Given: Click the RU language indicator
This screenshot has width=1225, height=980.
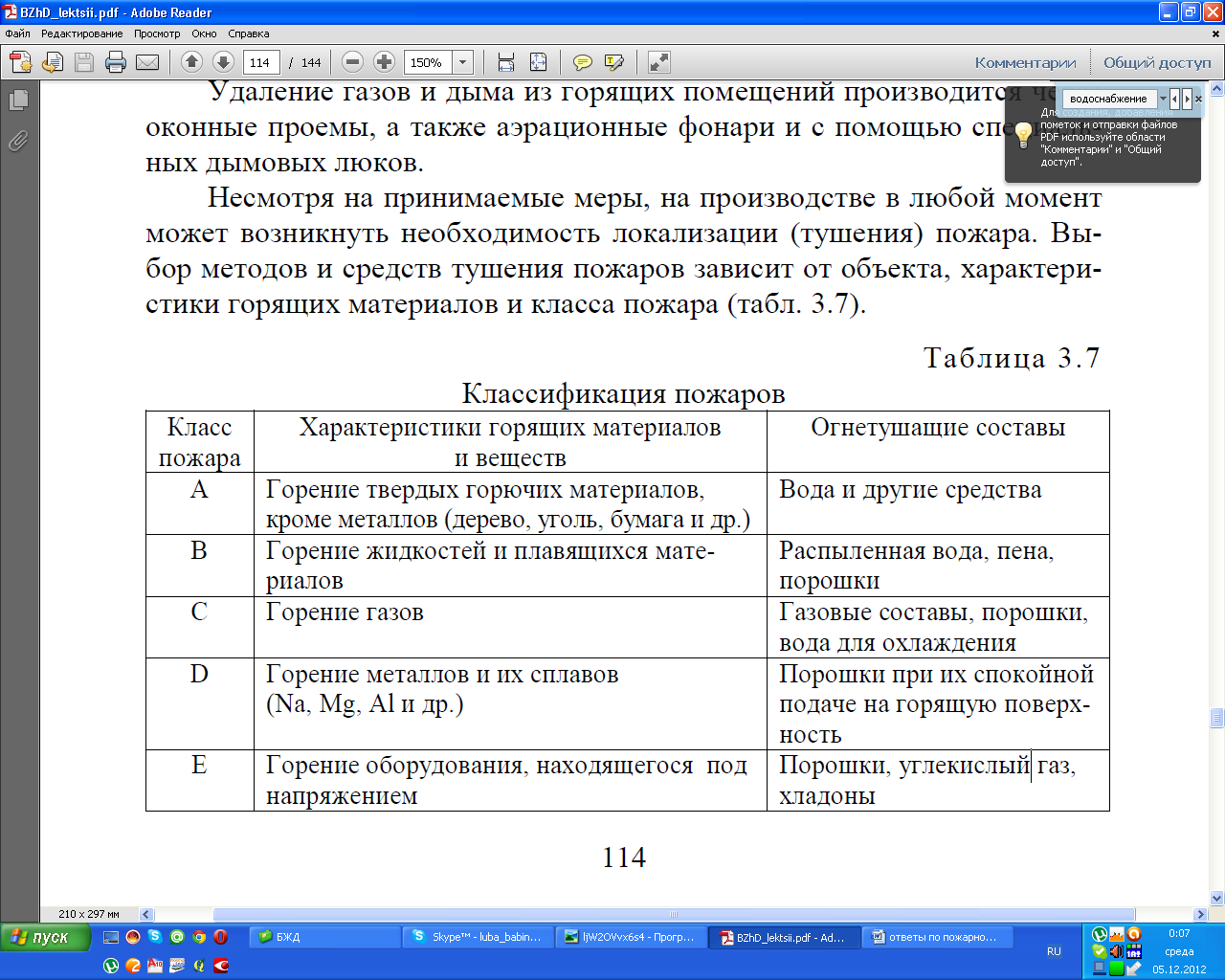Looking at the screenshot, I should coord(1054,951).
